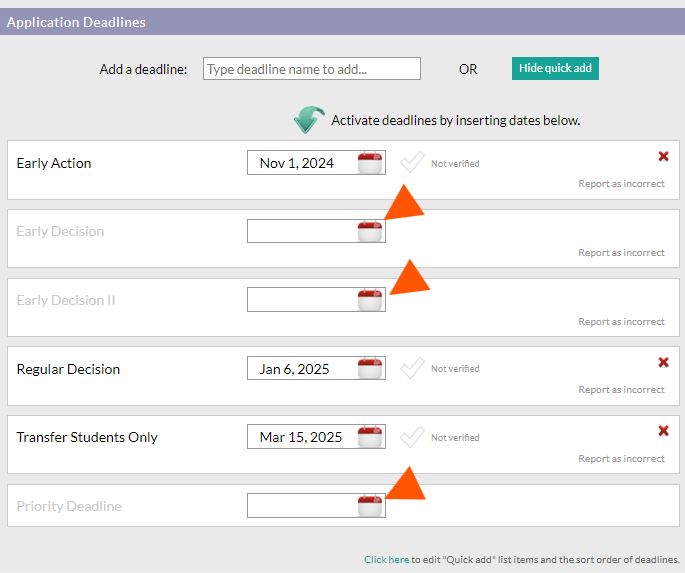Delete the Regular Decision deadline
This screenshot has width=685, height=573.
click(663, 362)
